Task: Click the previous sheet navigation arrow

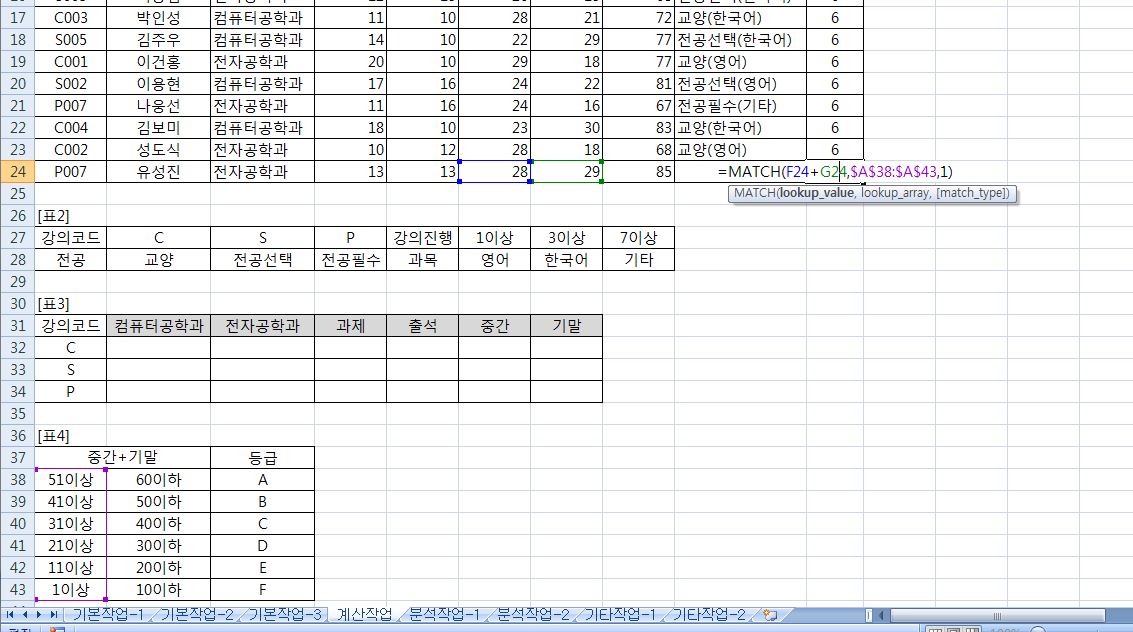Action: tap(25, 614)
